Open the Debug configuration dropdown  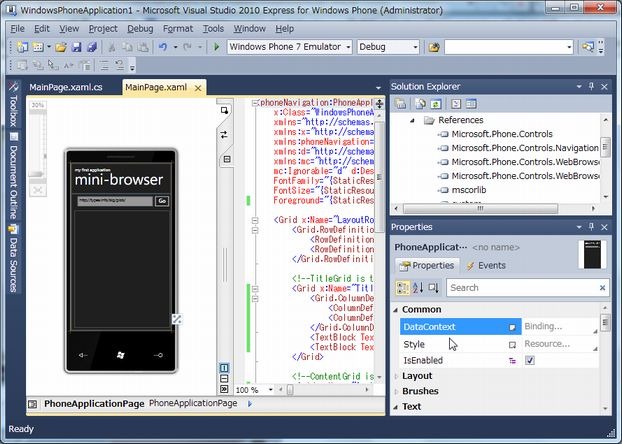coord(413,47)
